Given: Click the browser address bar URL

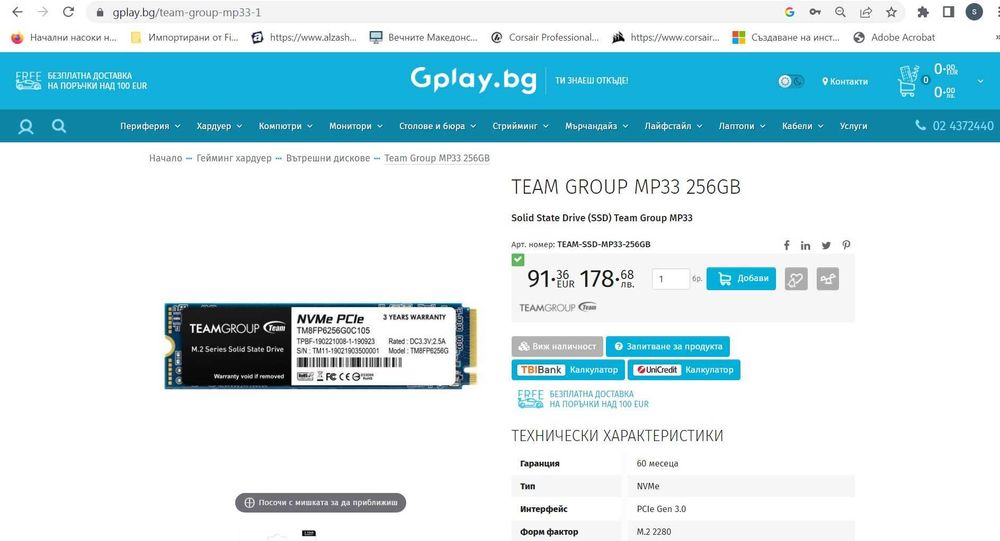Looking at the screenshot, I should pyautogui.click(x=186, y=12).
